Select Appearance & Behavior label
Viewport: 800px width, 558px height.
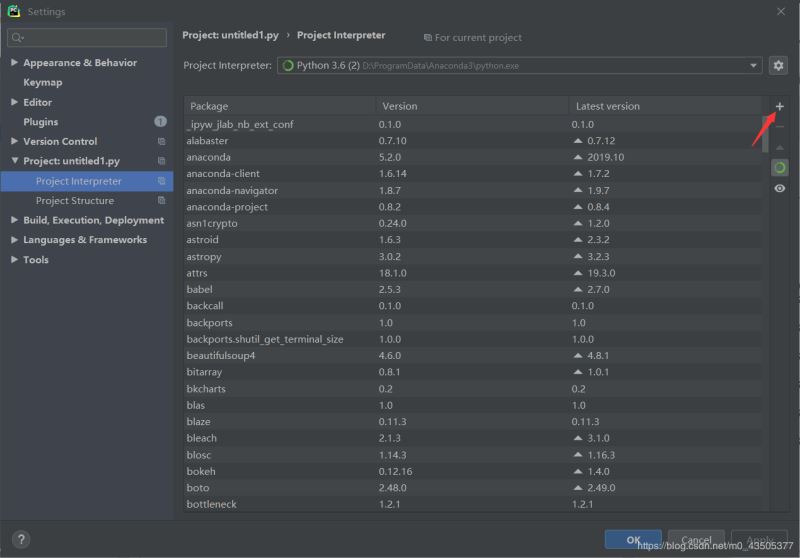pyautogui.click(x=80, y=63)
